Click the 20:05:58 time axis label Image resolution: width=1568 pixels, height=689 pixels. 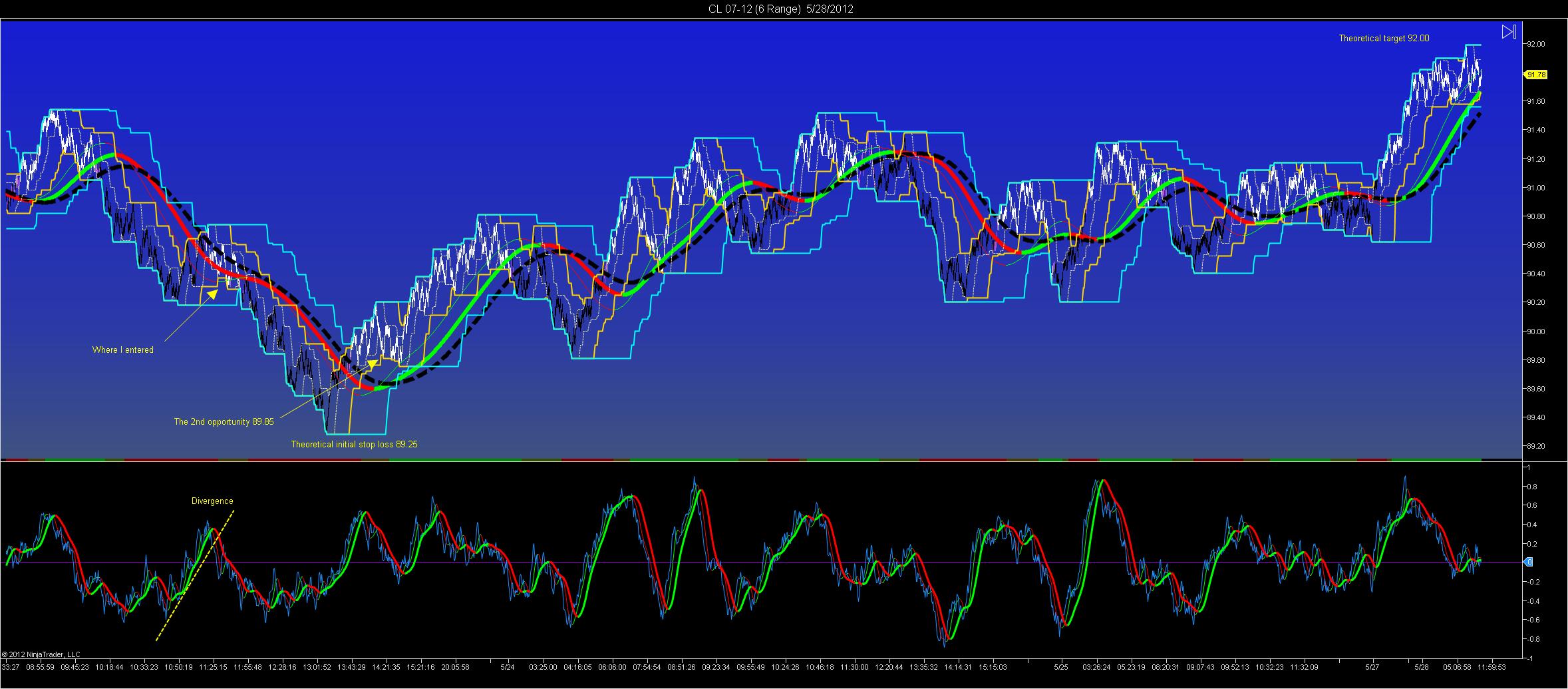coord(455,667)
